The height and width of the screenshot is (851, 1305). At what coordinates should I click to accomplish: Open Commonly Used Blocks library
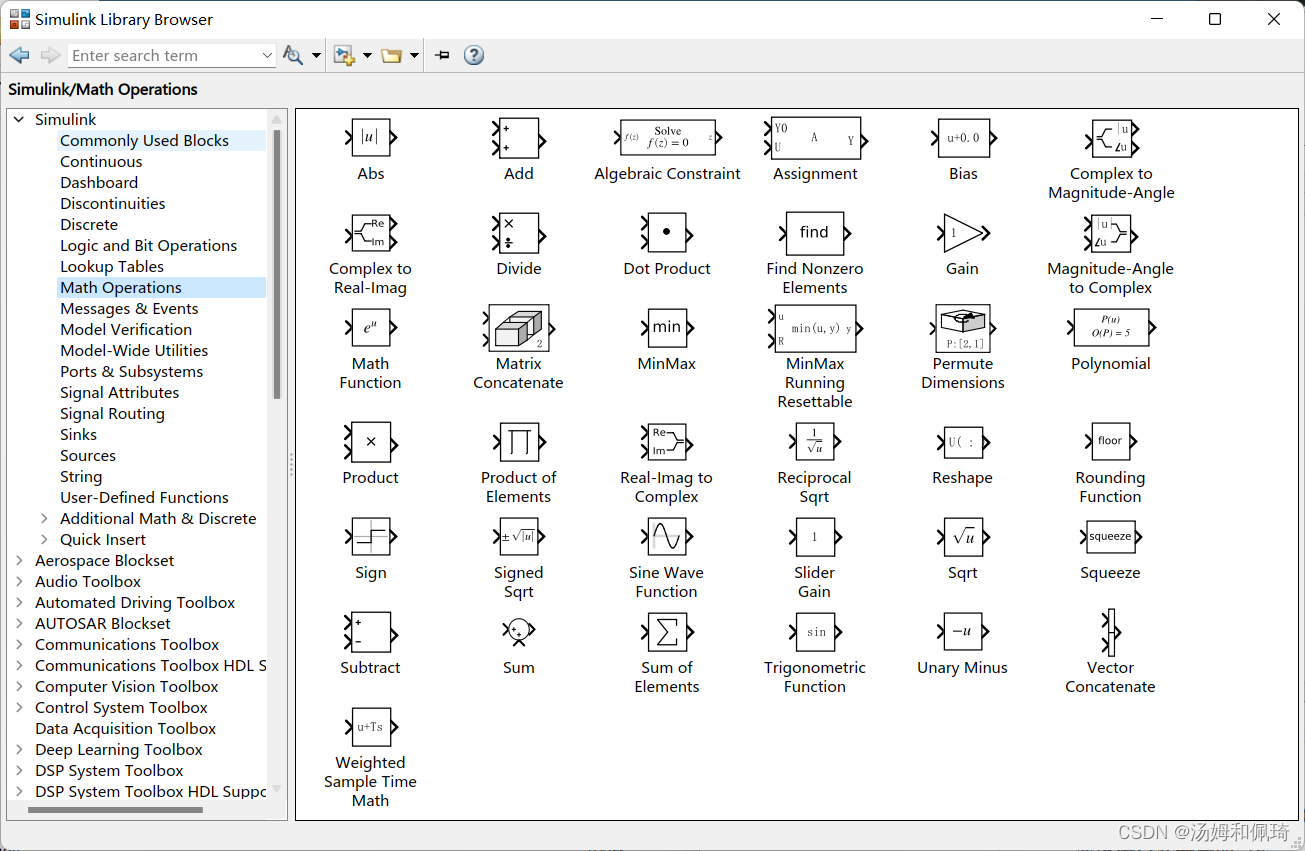tap(144, 141)
